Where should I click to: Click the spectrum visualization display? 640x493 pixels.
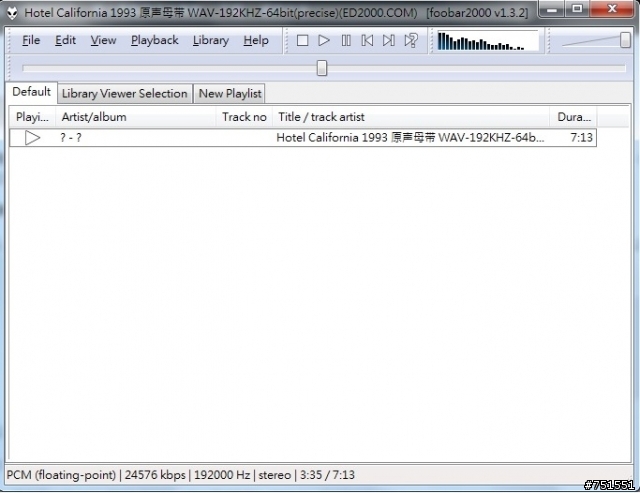click(488, 41)
